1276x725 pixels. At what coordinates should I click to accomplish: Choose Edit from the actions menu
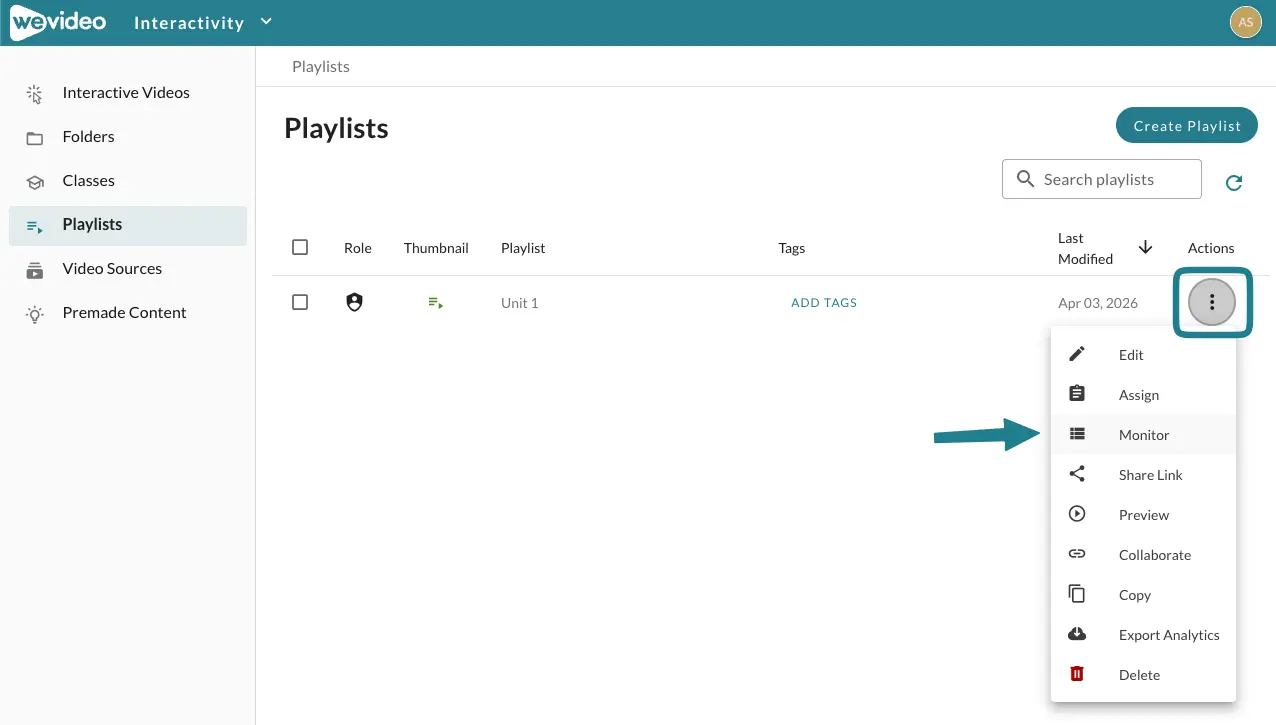point(1143,355)
